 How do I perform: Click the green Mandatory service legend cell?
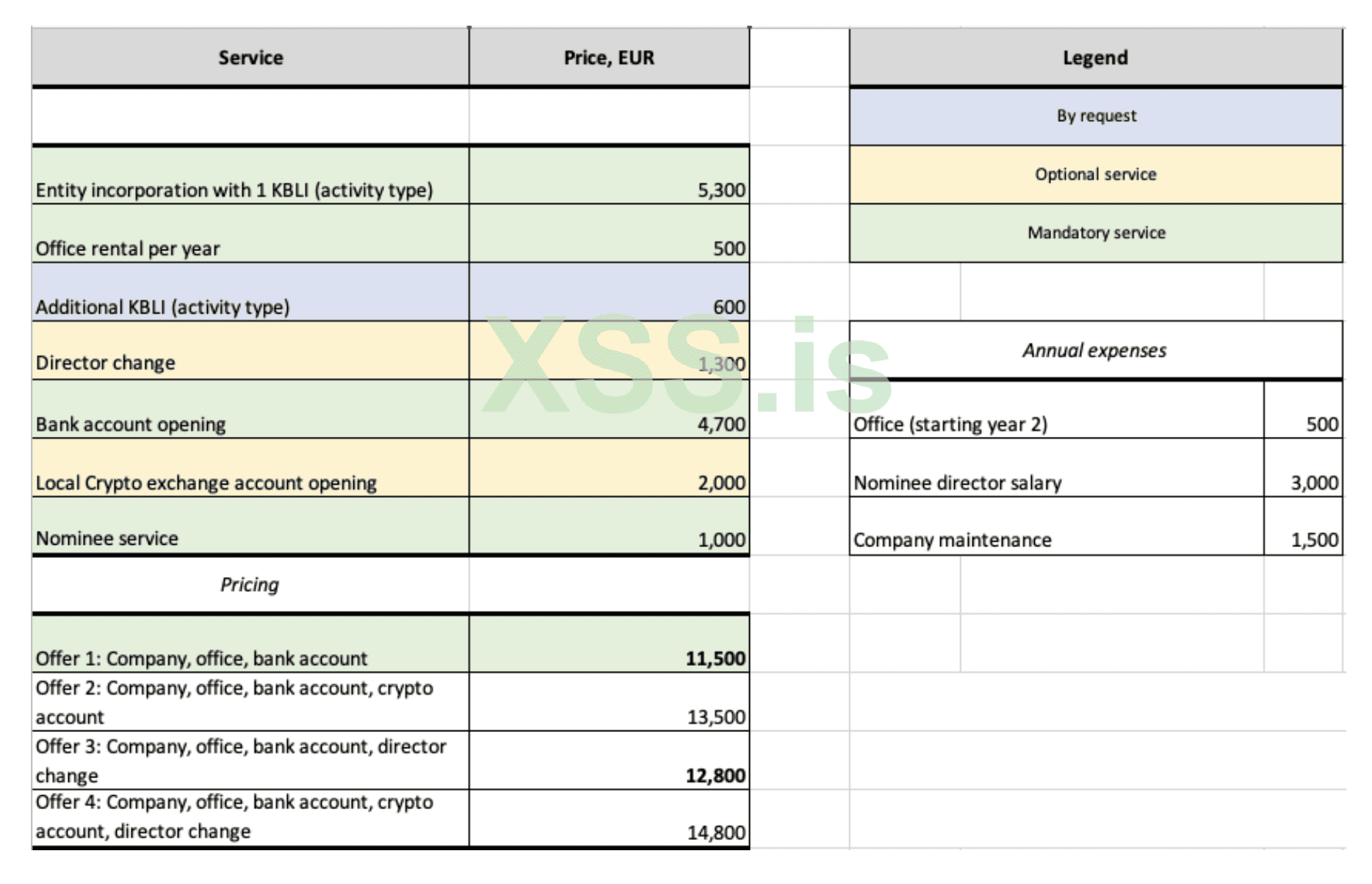point(1095,233)
